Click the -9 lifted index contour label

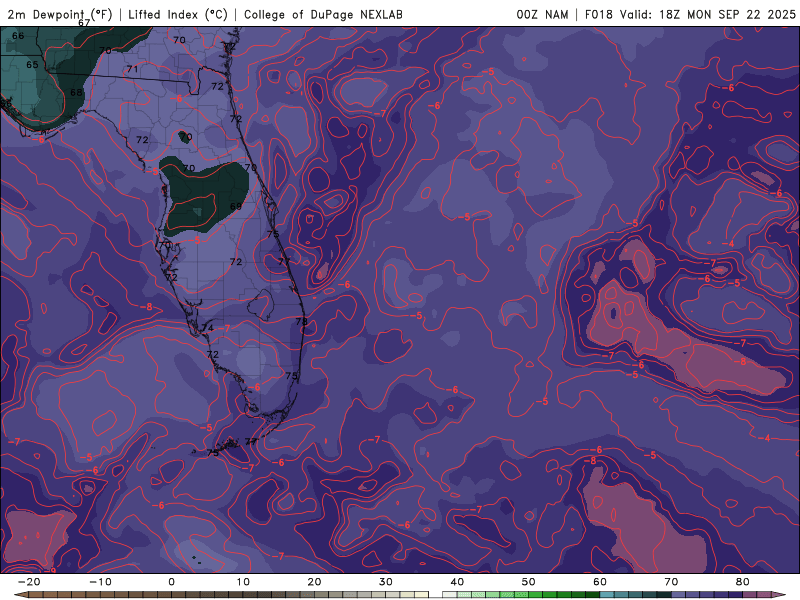click(52, 570)
